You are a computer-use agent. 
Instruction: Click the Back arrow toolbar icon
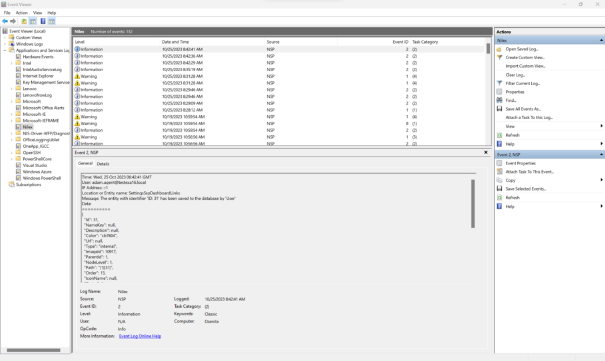pyautogui.click(x=5, y=21)
